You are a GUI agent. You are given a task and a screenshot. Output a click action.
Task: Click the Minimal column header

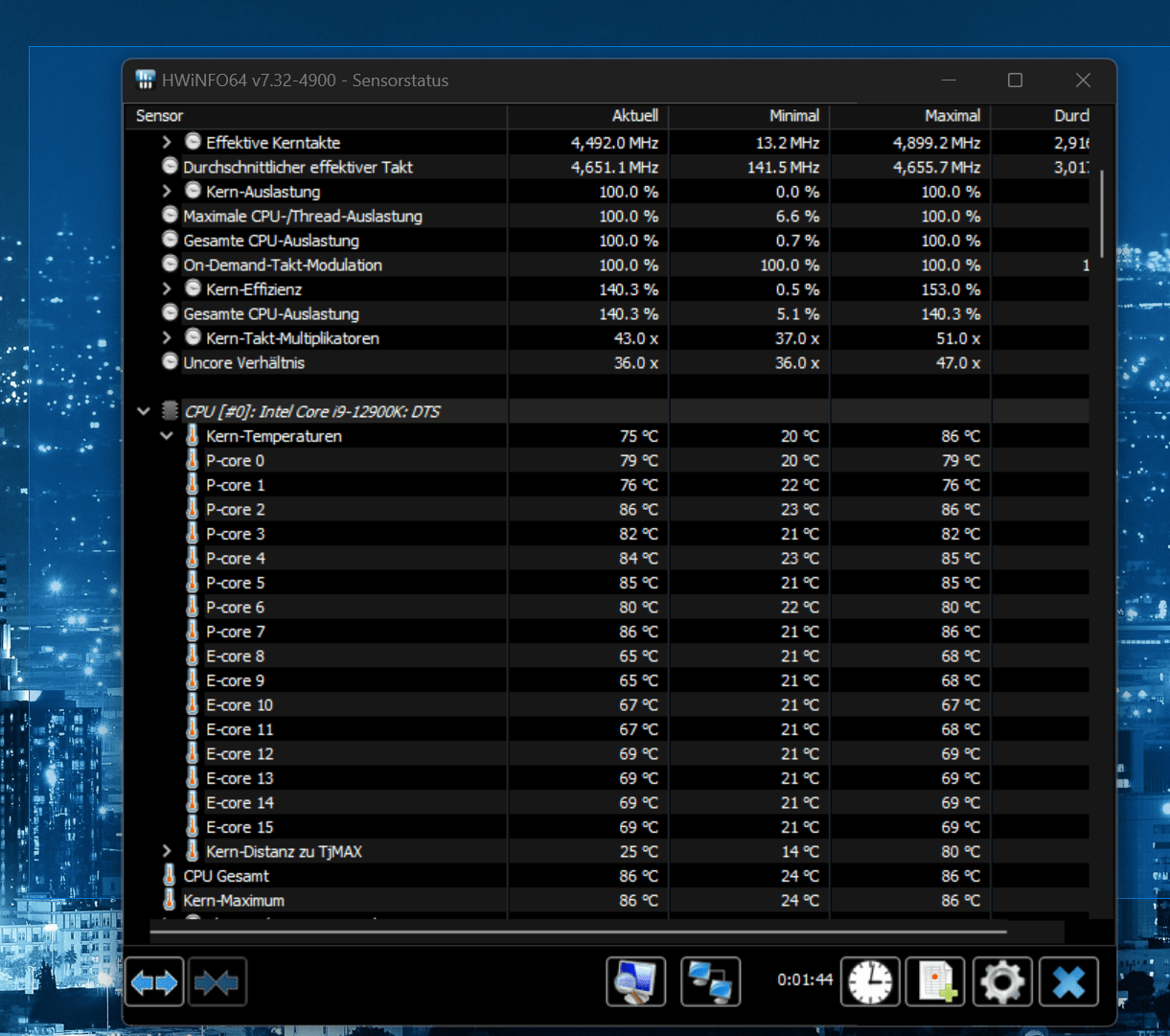[748, 116]
